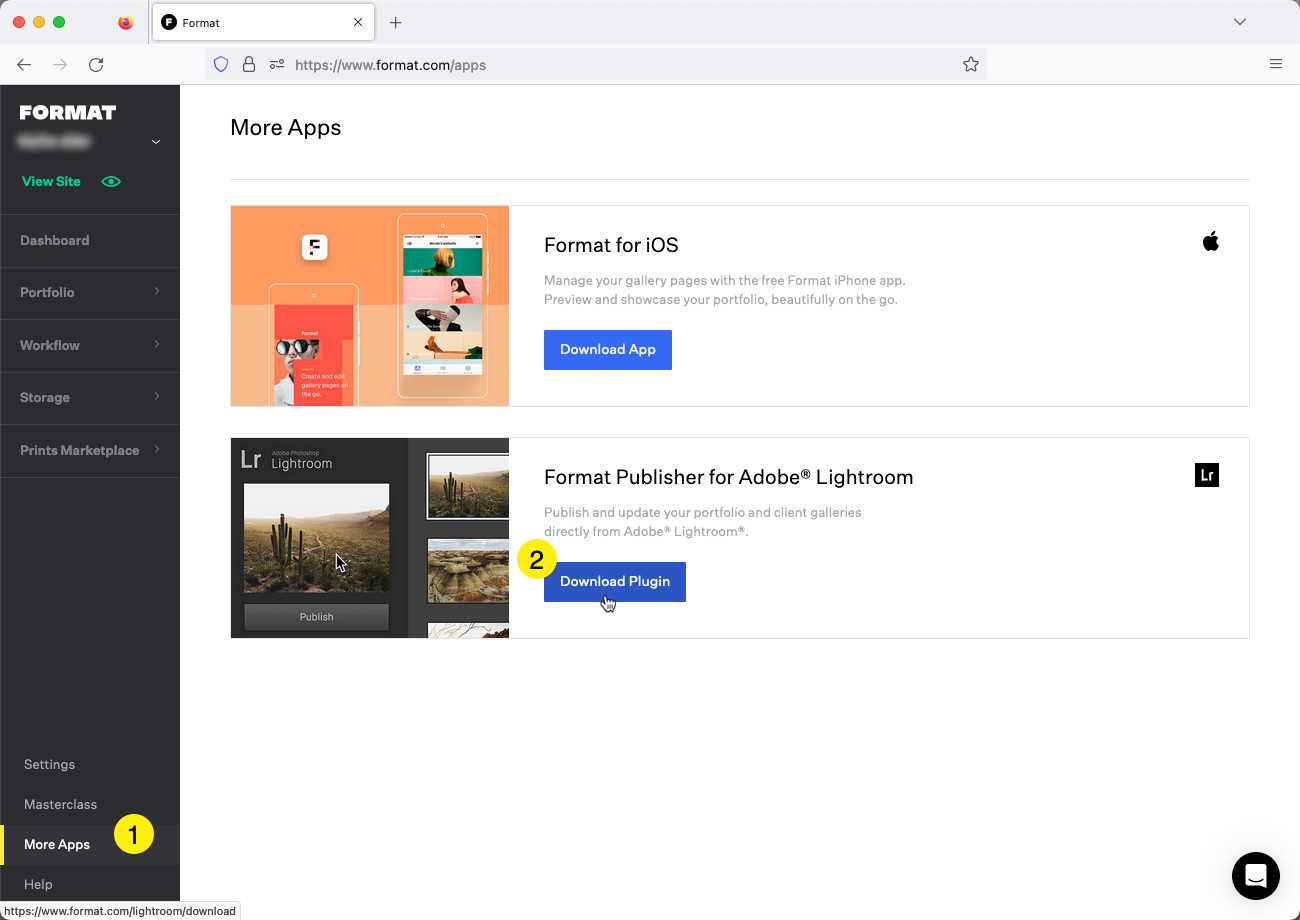The image size is (1300, 920).
Task: Click the More Apps page title
Action: 286,128
